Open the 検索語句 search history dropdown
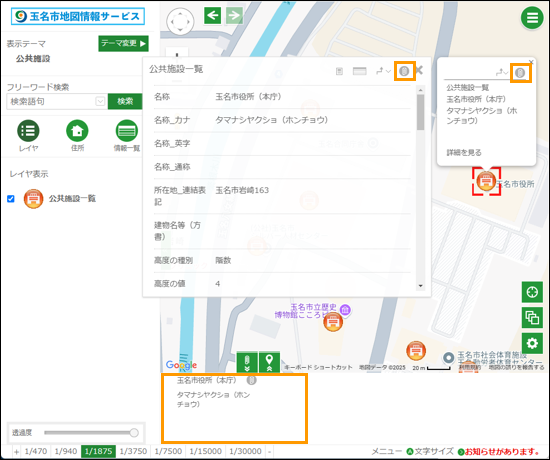 click(100, 101)
